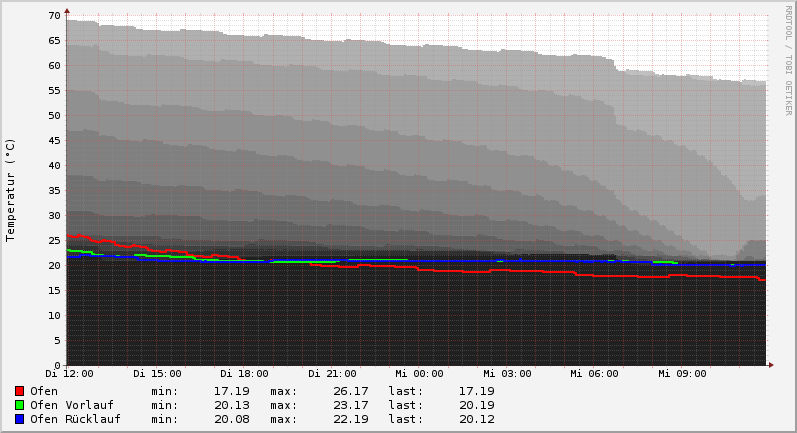Screen dimensions: 797x433
Task: Select the Ofen label beside the red swatch
Action: (44, 391)
